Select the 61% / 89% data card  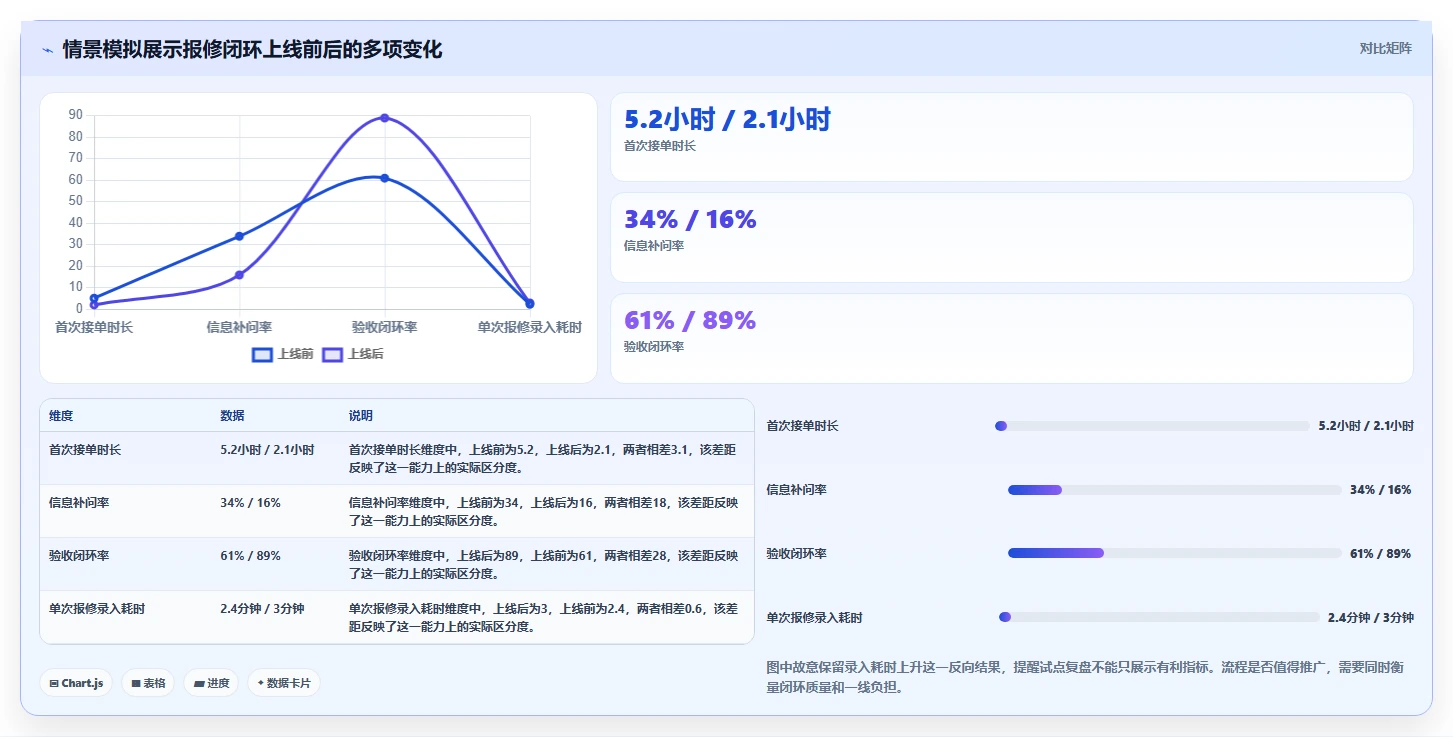[x=1011, y=338]
